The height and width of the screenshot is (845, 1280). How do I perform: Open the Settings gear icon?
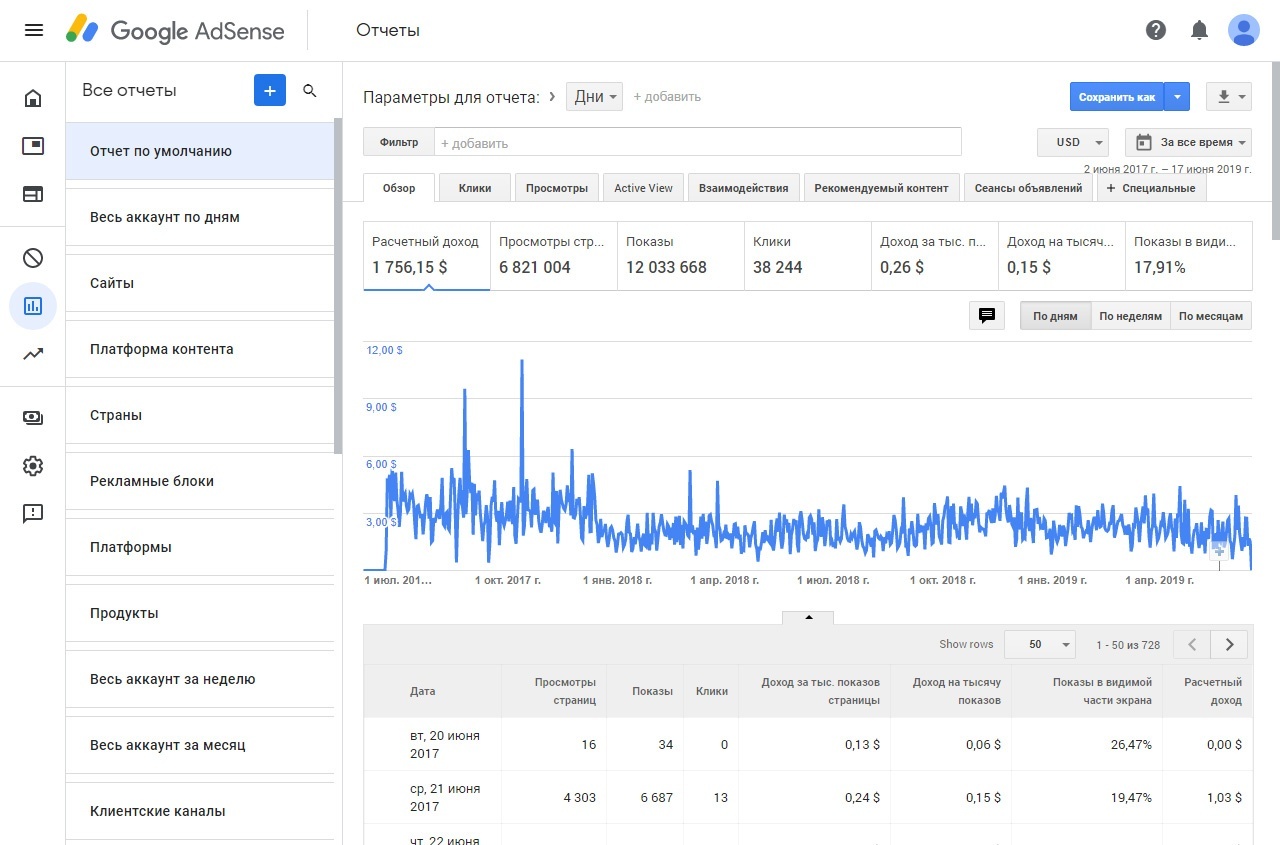(33, 466)
